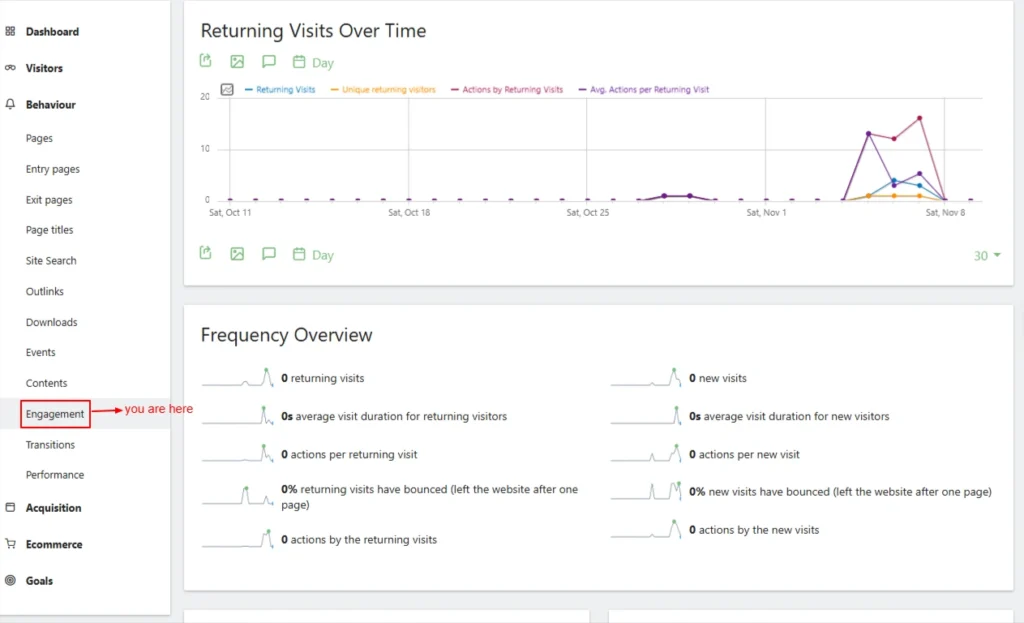Go to the Site Search report
Viewport: 1024px width, 623px height.
51,261
